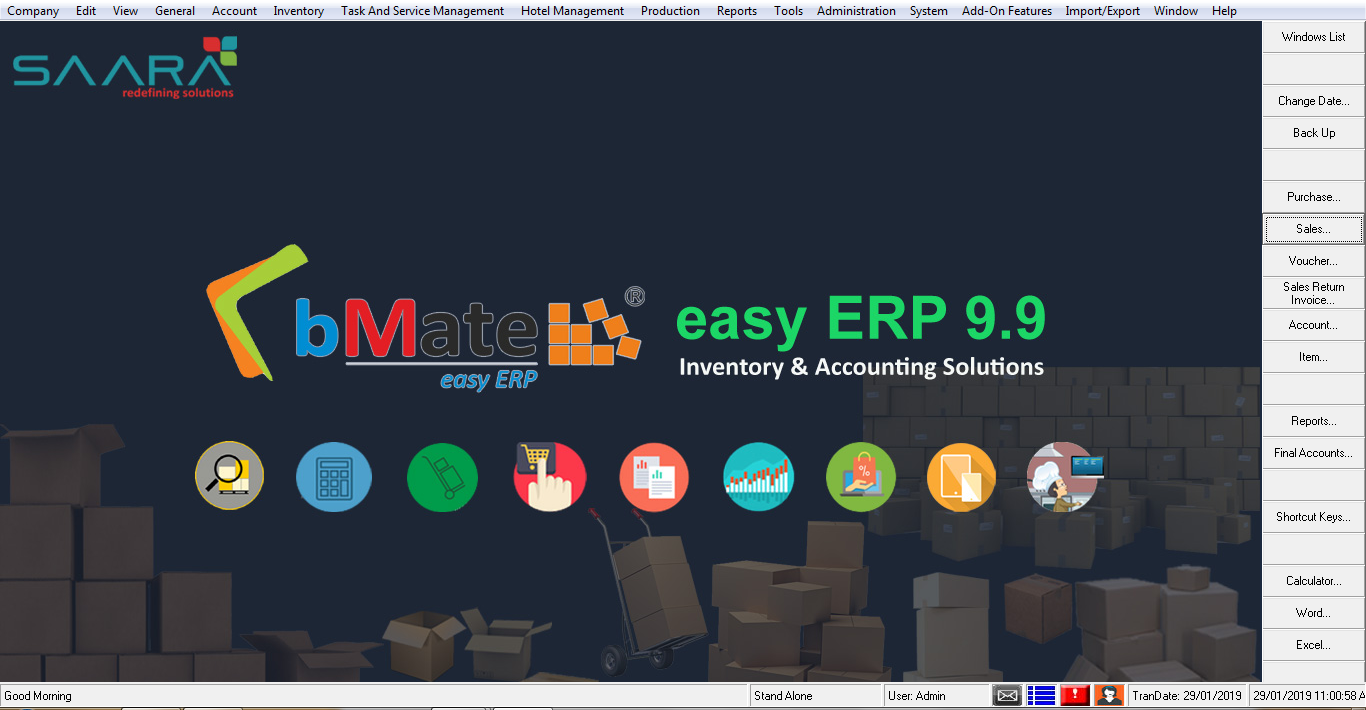The image size is (1366, 710).
Task: Click the Change Date... button
Action: pos(1313,101)
